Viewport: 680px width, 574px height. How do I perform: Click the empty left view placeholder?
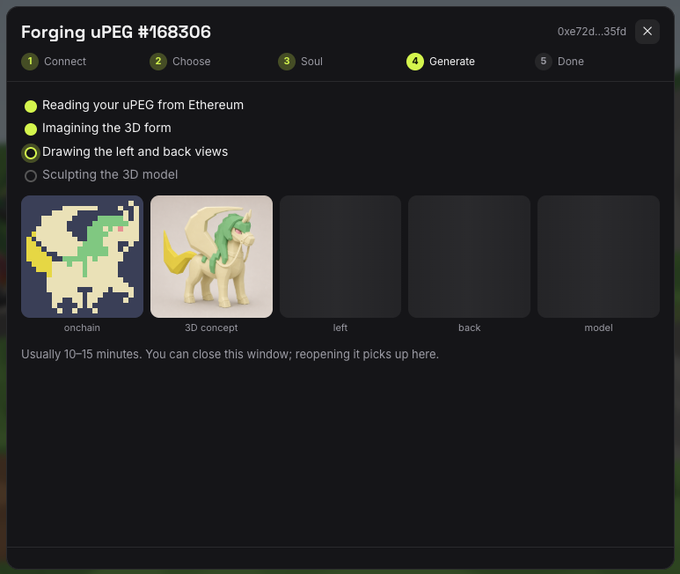pyautogui.click(x=340, y=256)
